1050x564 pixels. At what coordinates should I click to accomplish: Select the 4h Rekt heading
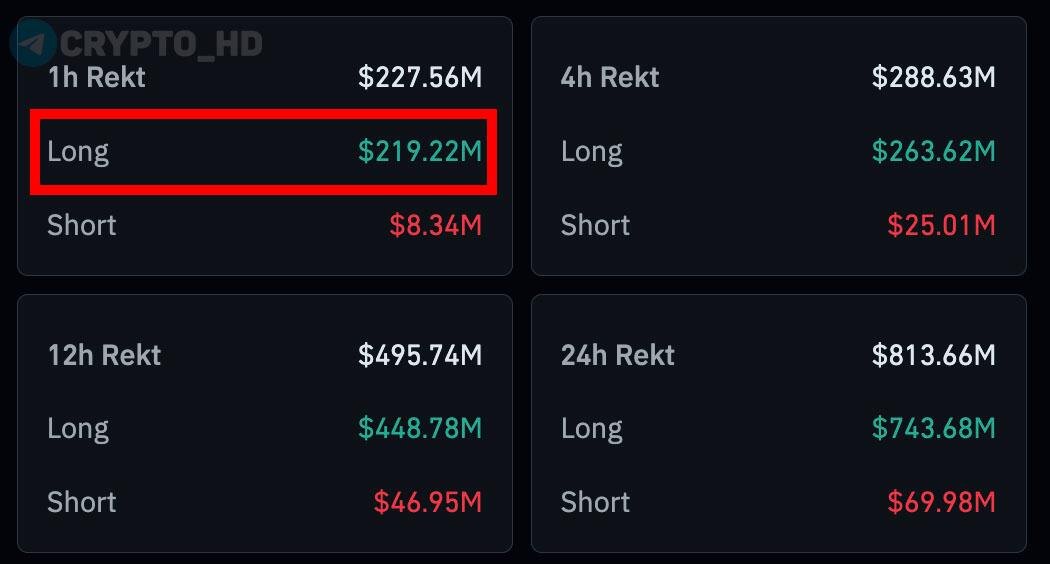pos(610,77)
